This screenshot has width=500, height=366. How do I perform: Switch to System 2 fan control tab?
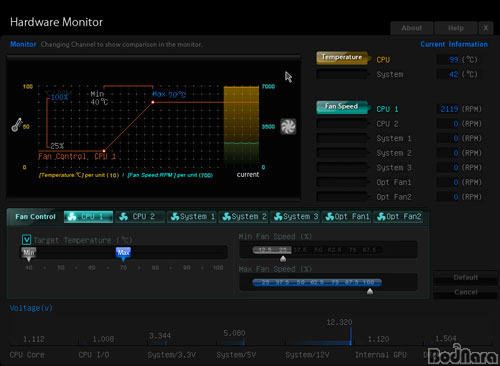coord(243,217)
